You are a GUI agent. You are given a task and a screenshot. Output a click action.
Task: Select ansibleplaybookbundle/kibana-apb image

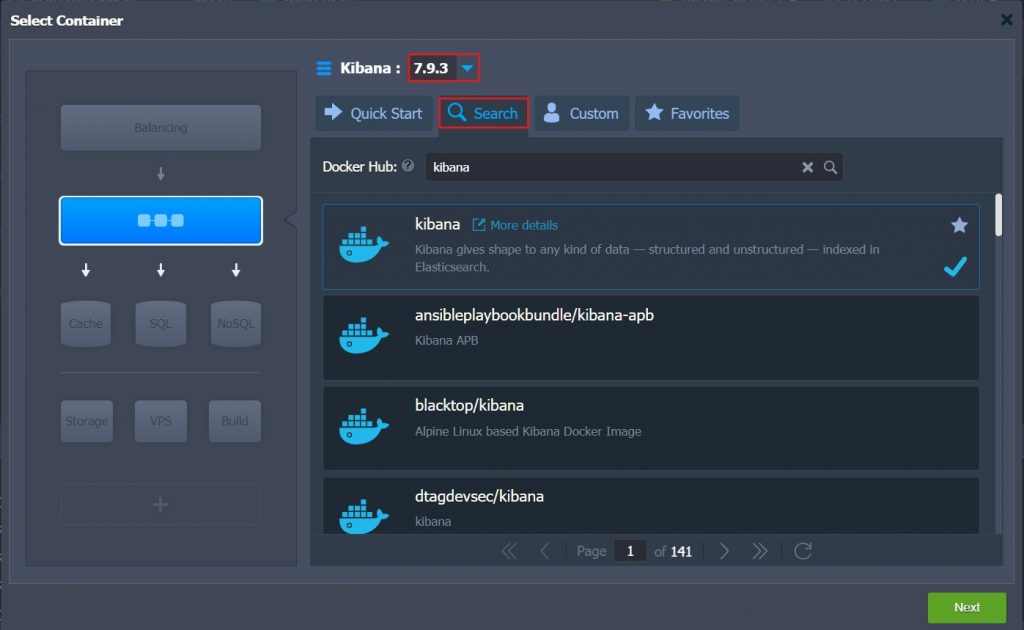(x=650, y=338)
